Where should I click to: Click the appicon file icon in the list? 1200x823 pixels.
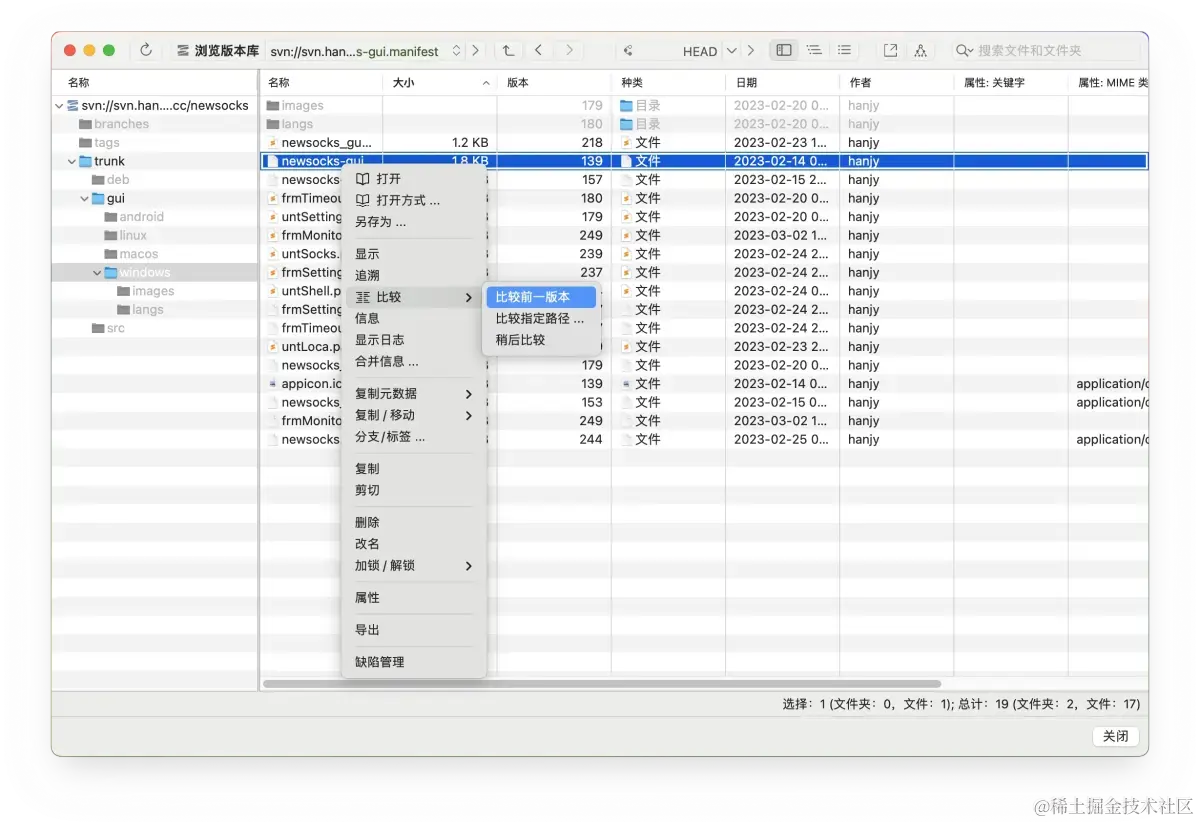pyautogui.click(x=272, y=384)
